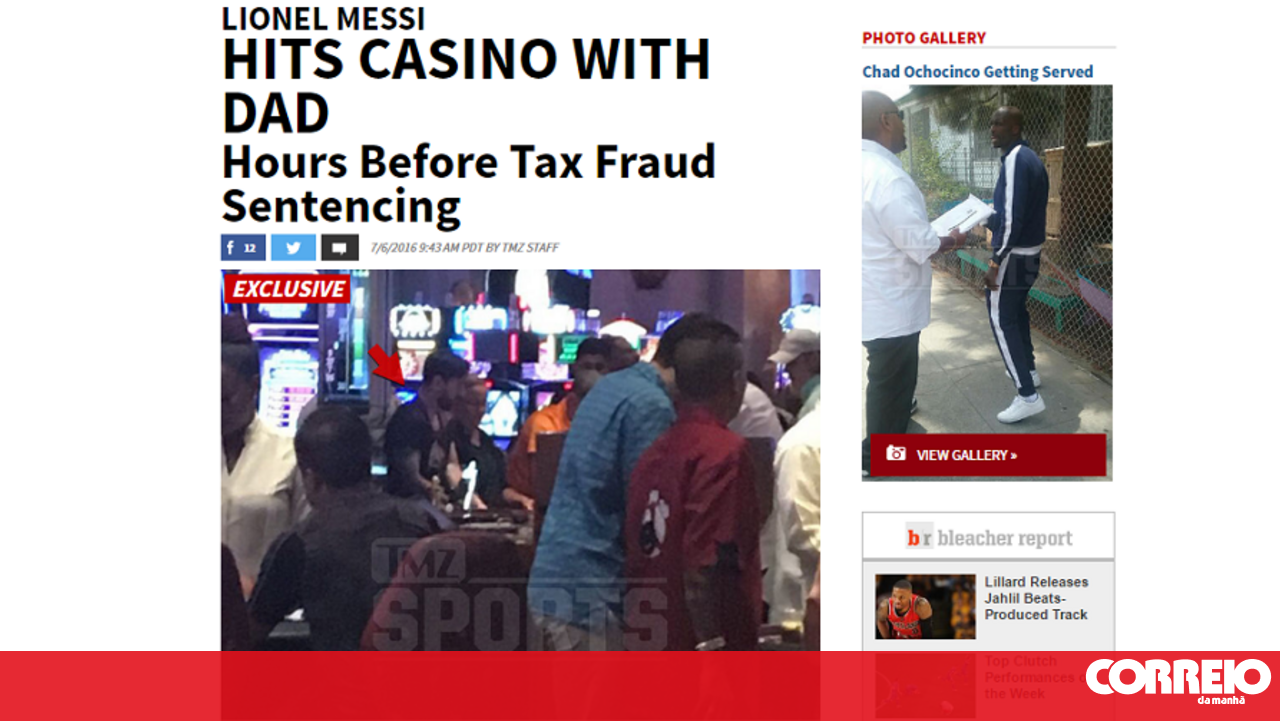Click the camera icon in View Gallery
The height and width of the screenshot is (721, 1280).
point(896,454)
